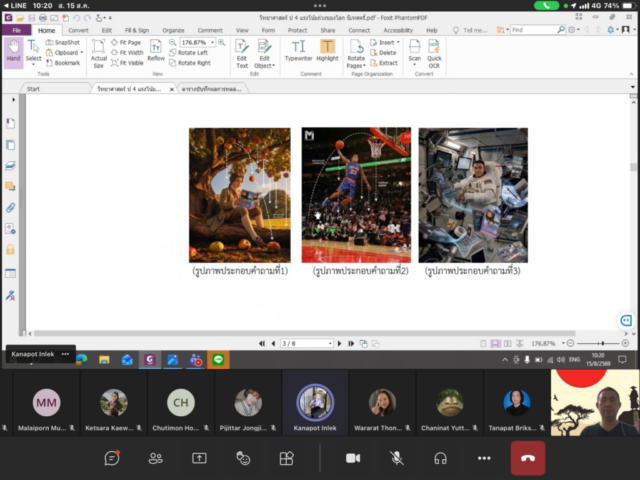640x480 pixels.
Task: Expand the left navigation panel arrow
Action: (13, 100)
